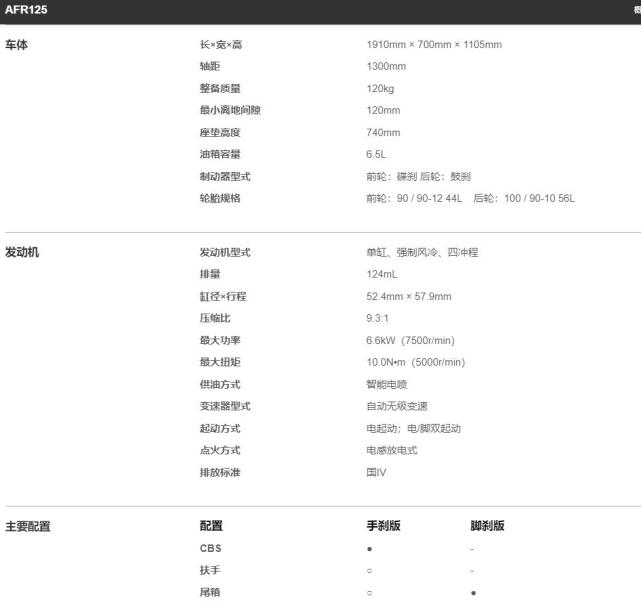Click the 52.4mm × 57.9mm bore stroke value
The width and height of the screenshot is (641, 602).
click(409, 297)
